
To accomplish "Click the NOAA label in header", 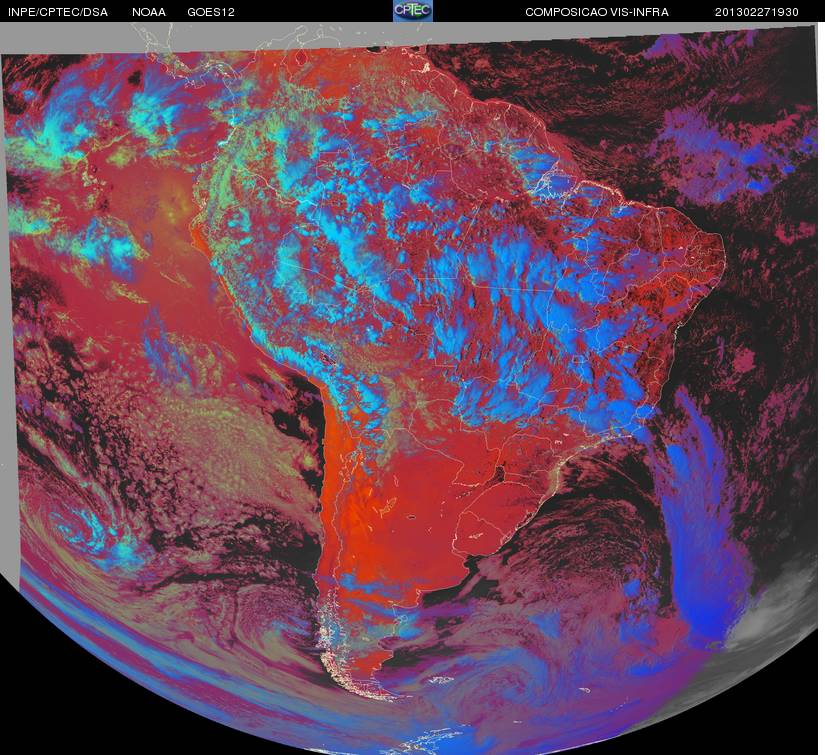I will pos(149,12).
